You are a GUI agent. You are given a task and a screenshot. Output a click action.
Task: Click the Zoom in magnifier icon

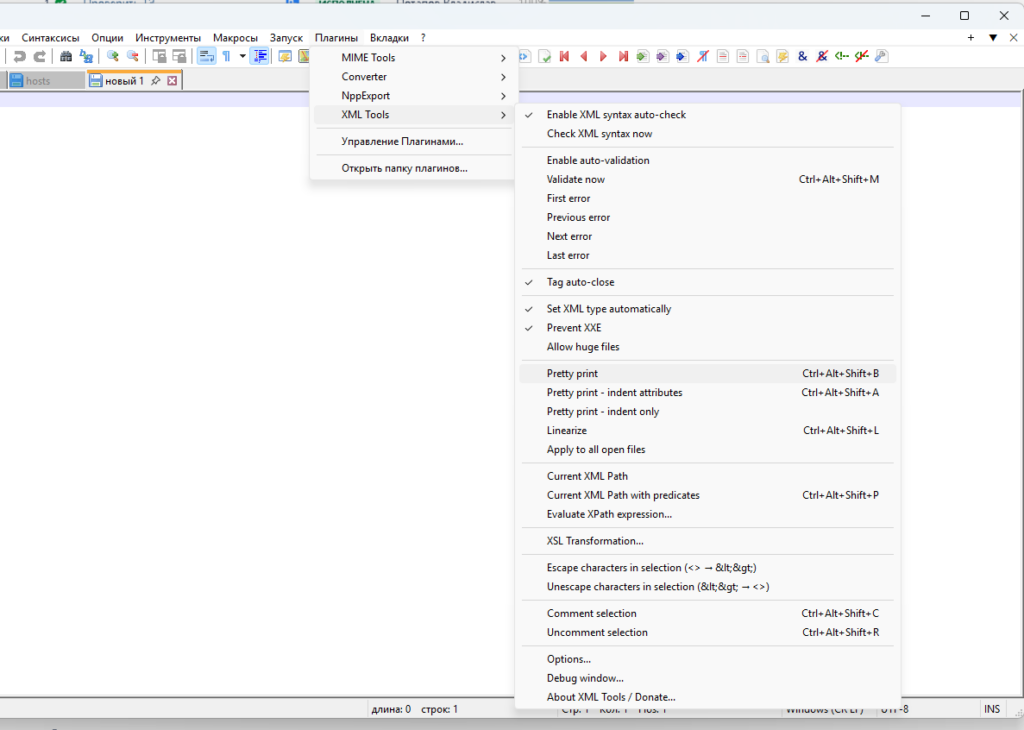113,56
